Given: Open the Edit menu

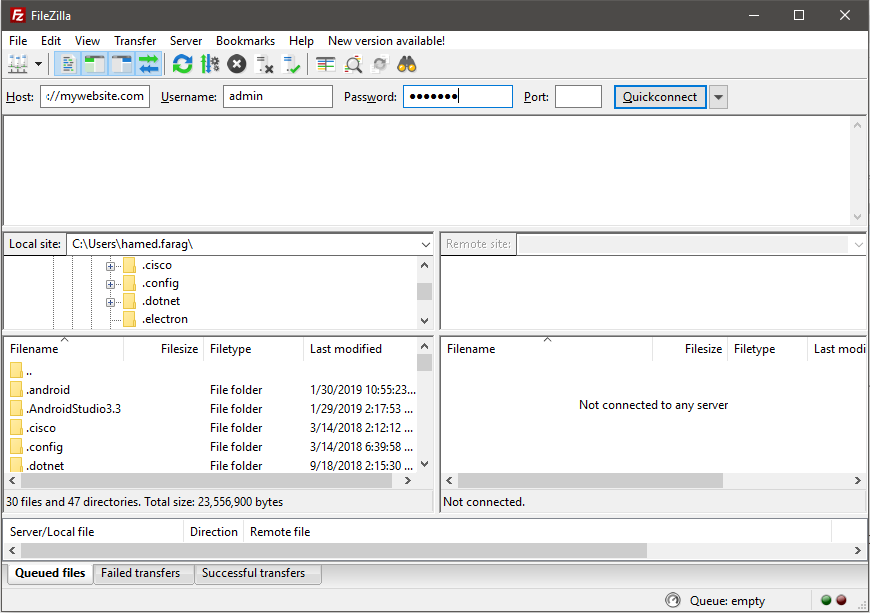Looking at the screenshot, I should pyautogui.click(x=50, y=40).
